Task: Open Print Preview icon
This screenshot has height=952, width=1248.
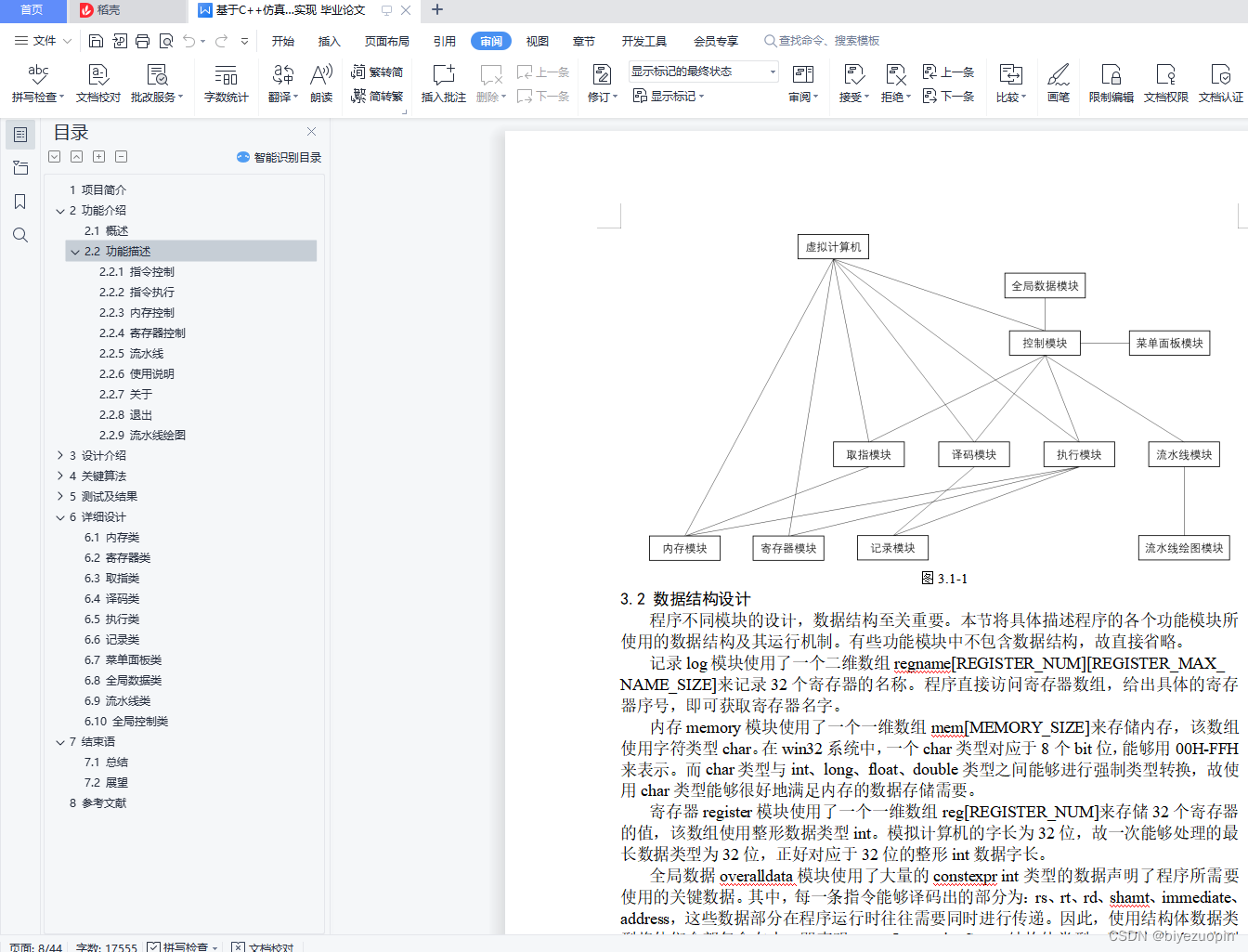Action: pos(166,41)
